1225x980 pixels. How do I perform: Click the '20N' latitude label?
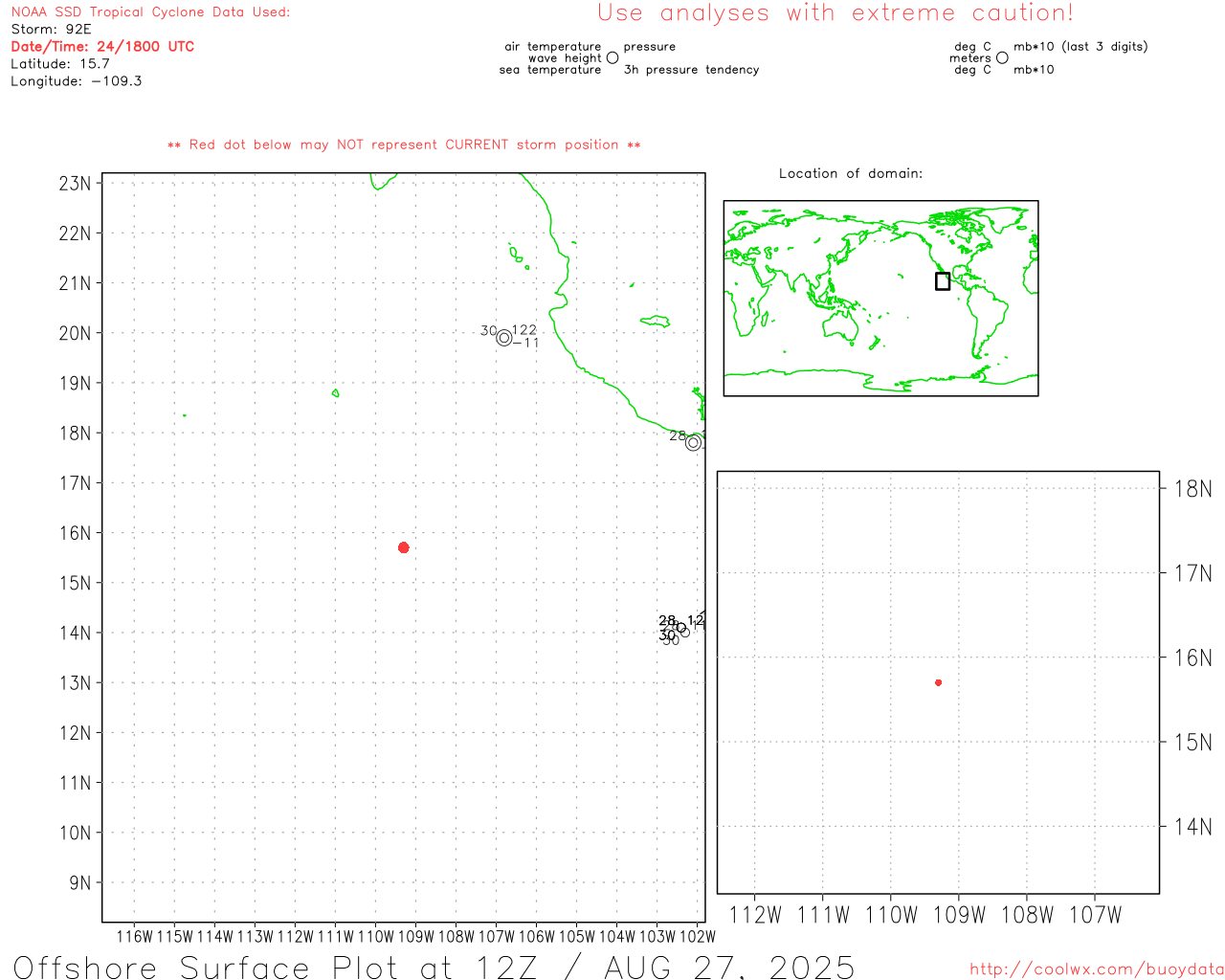click(x=76, y=333)
